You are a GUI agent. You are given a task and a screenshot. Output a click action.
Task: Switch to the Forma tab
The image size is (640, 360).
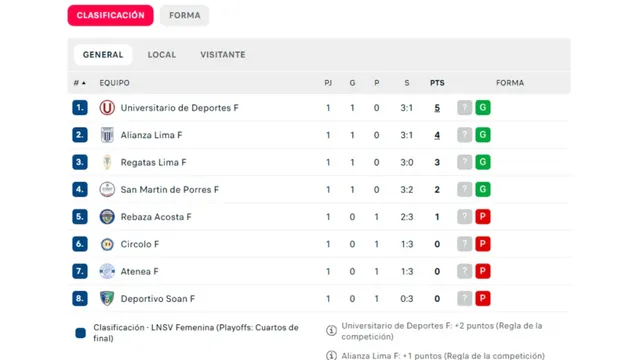tap(184, 16)
